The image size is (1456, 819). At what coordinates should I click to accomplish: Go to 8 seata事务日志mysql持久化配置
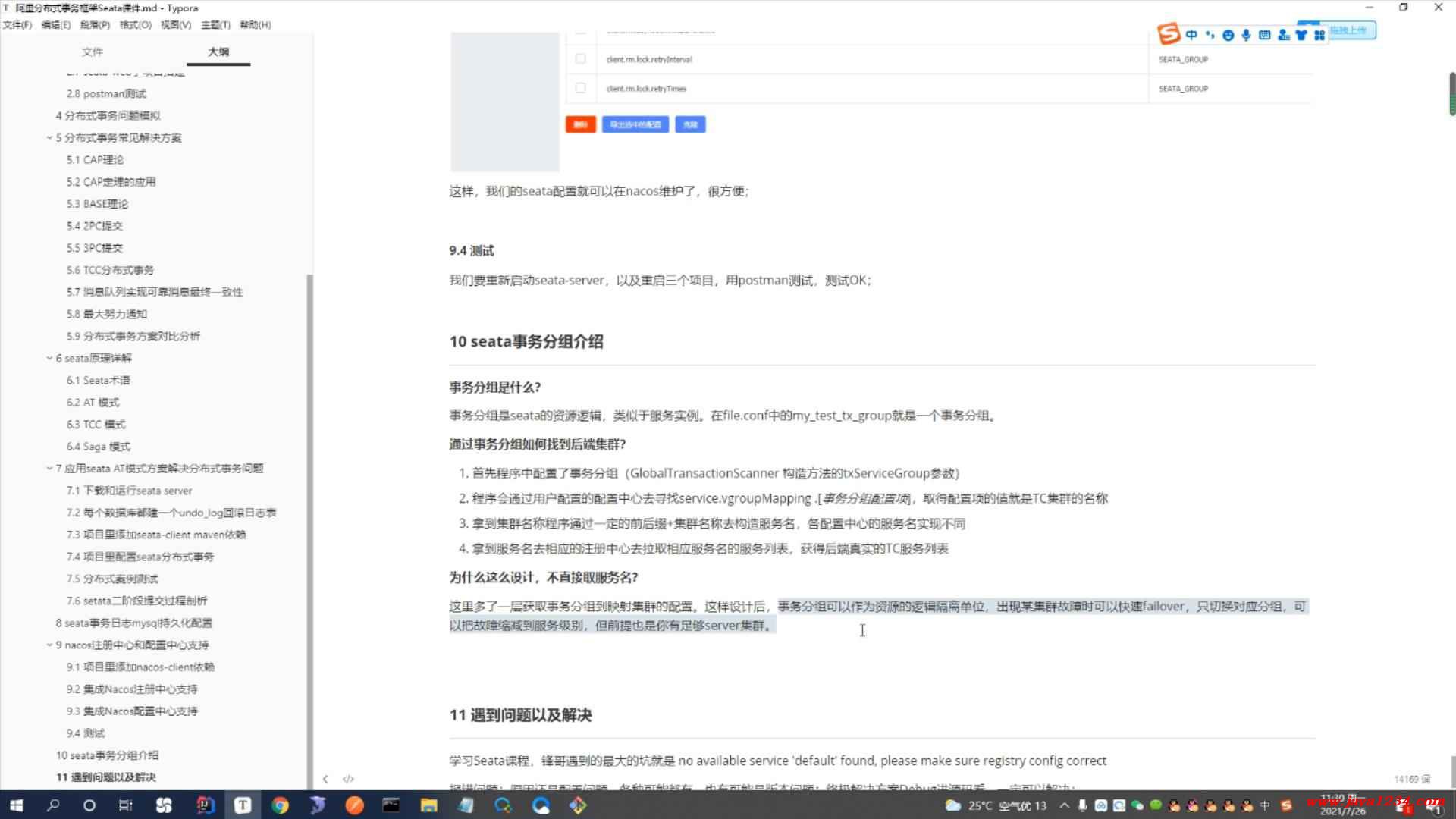click(x=134, y=623)
